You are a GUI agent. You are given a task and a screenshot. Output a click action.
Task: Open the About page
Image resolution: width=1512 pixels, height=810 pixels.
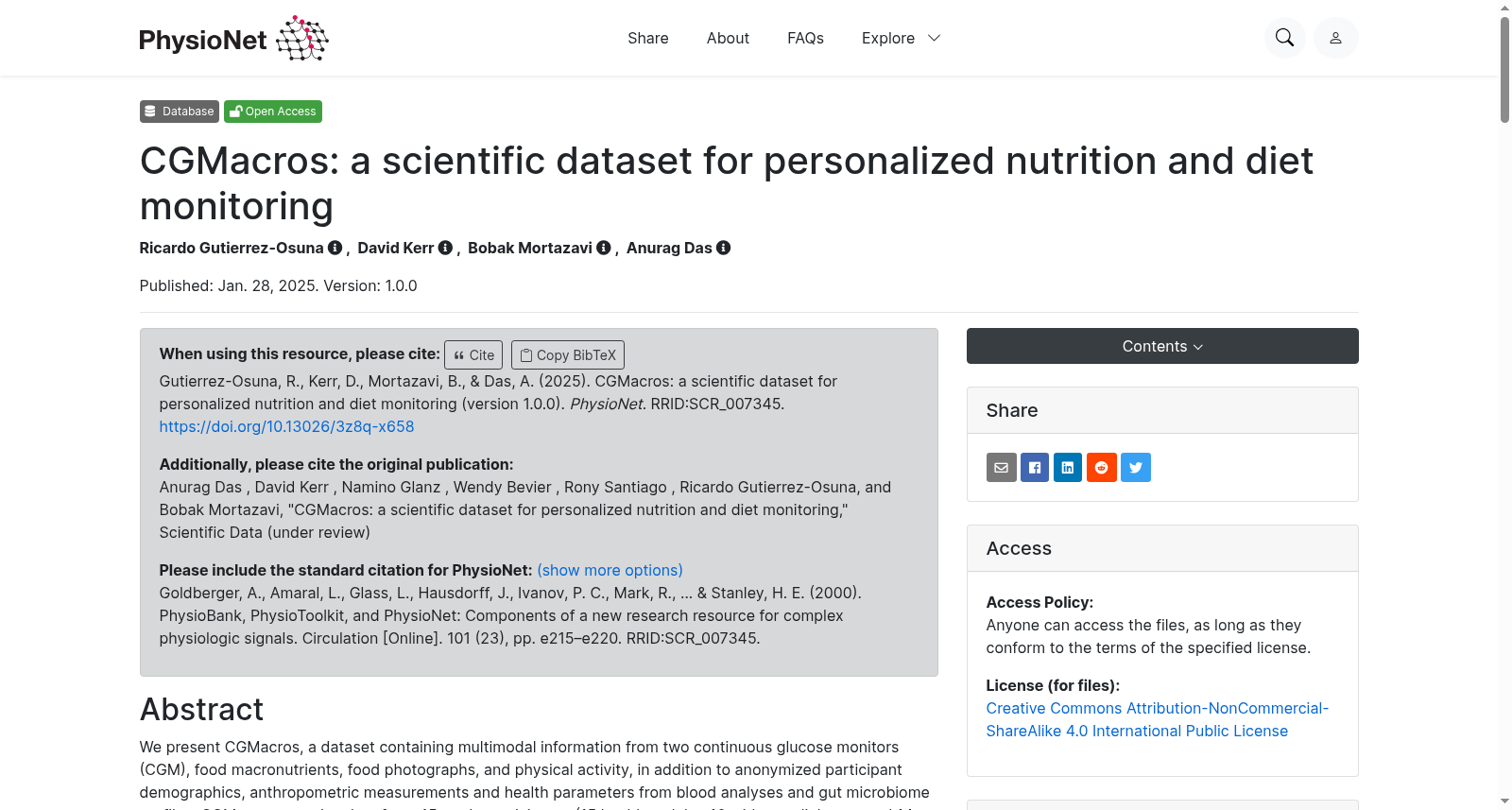[x=728, y=38]
